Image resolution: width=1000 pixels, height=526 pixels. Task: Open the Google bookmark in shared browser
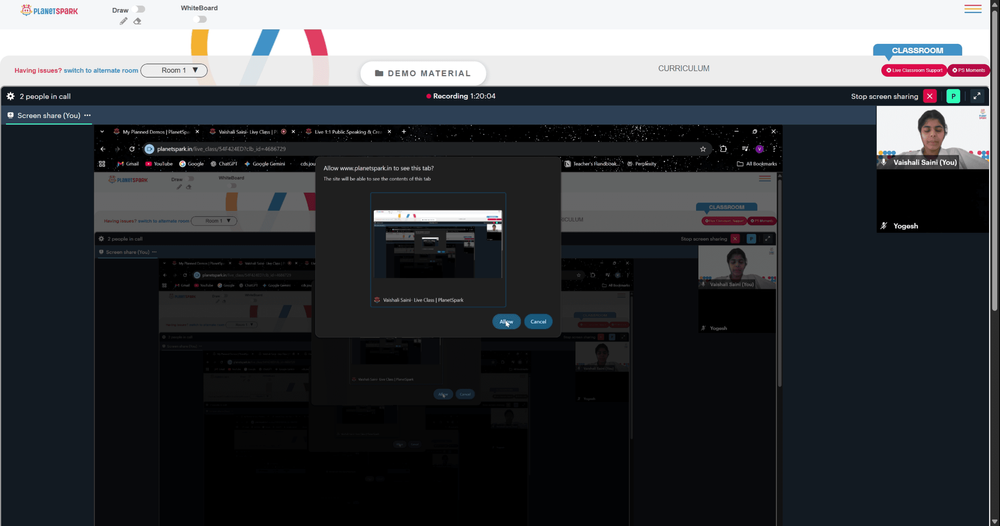click(x=191, y=164)
